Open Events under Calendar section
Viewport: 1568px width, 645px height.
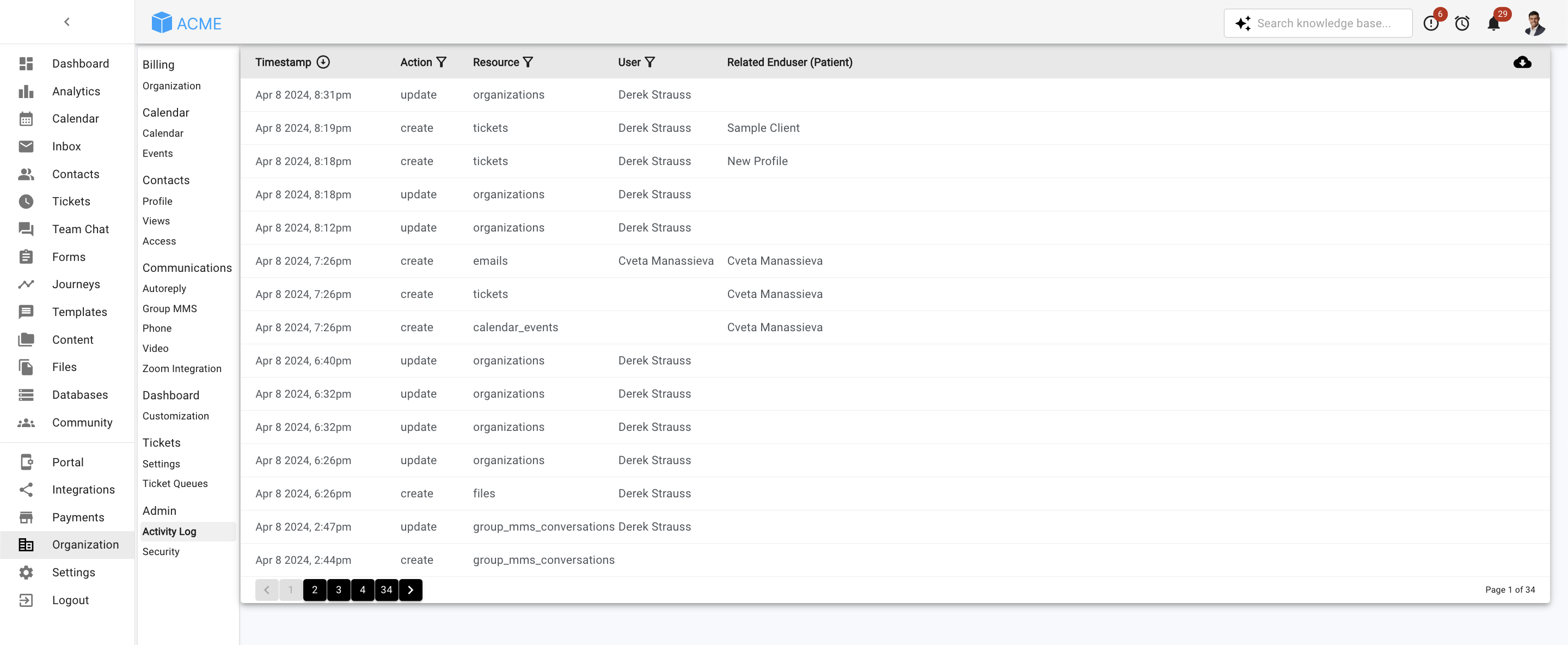(158, 154)
